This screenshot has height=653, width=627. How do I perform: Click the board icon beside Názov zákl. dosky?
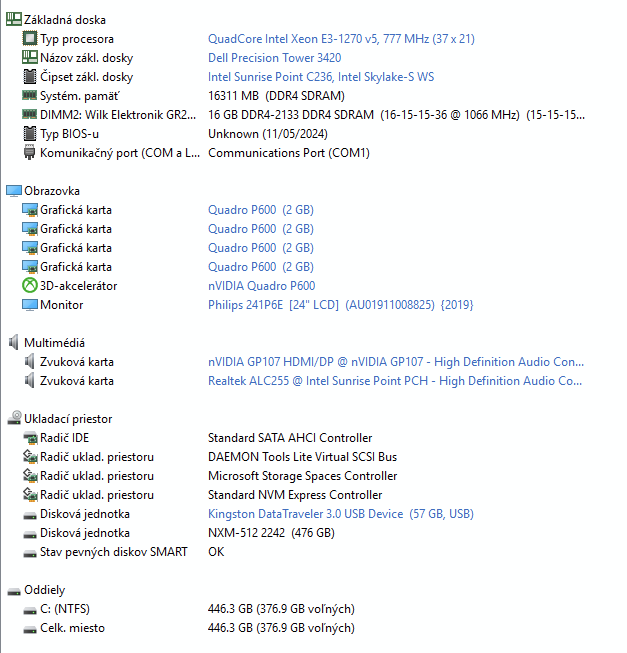(x=30, y=57)
